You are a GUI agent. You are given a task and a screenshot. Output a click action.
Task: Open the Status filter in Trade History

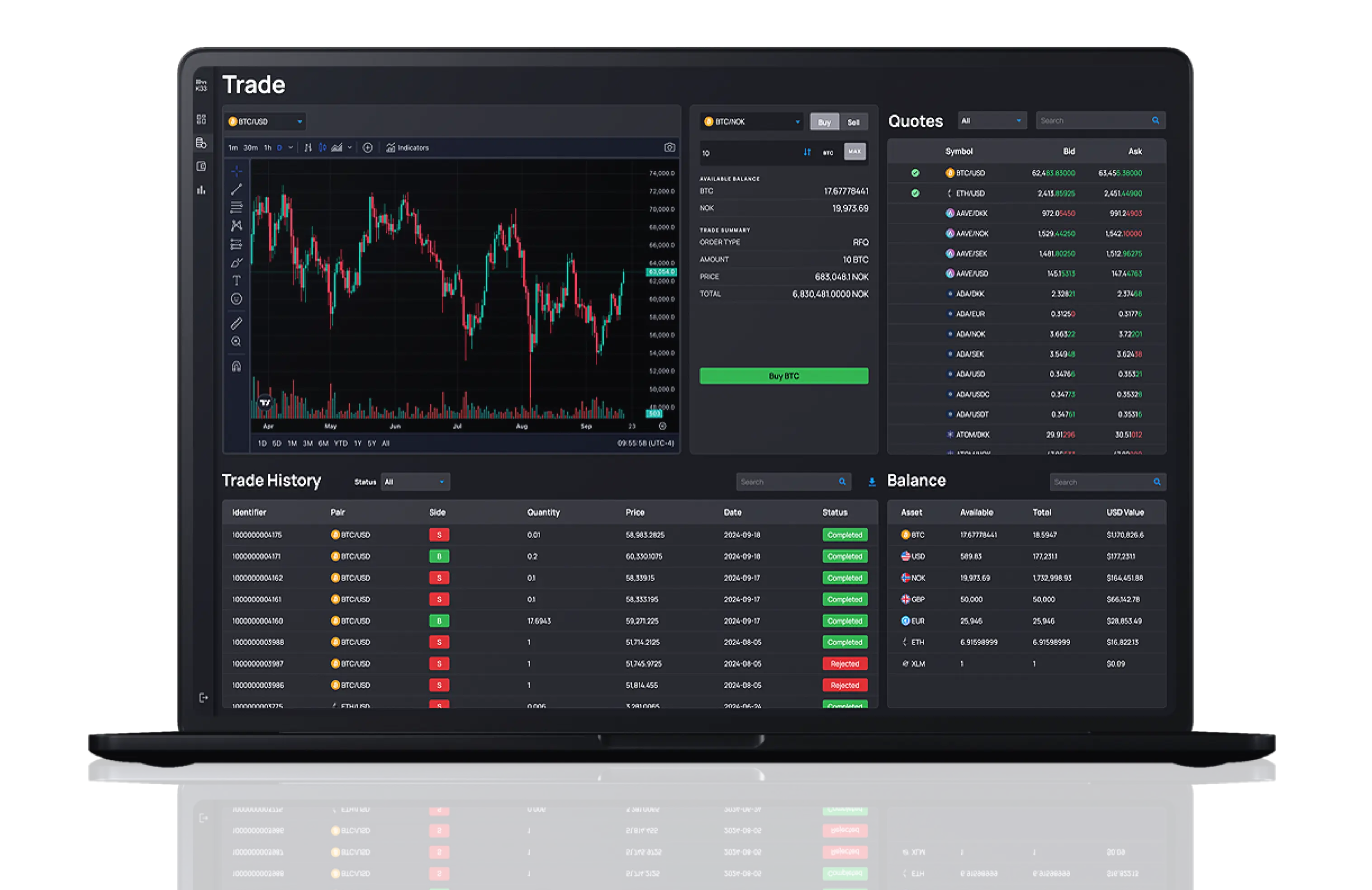(414, 482)
